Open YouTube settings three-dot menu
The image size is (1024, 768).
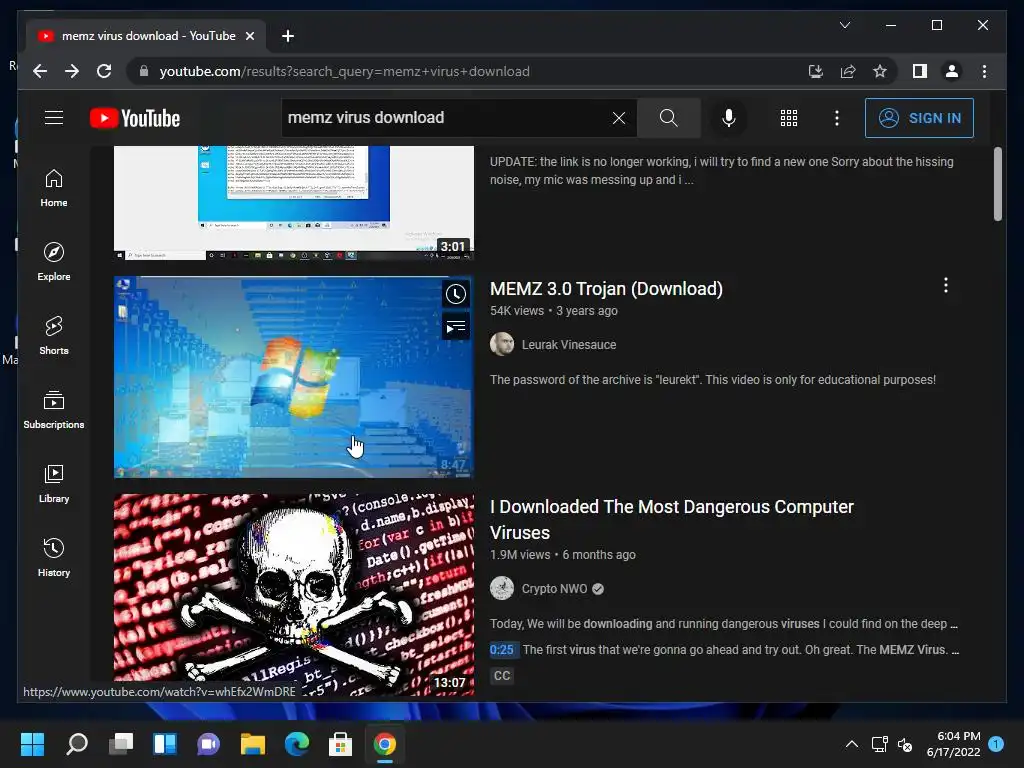tap(837, 118)
